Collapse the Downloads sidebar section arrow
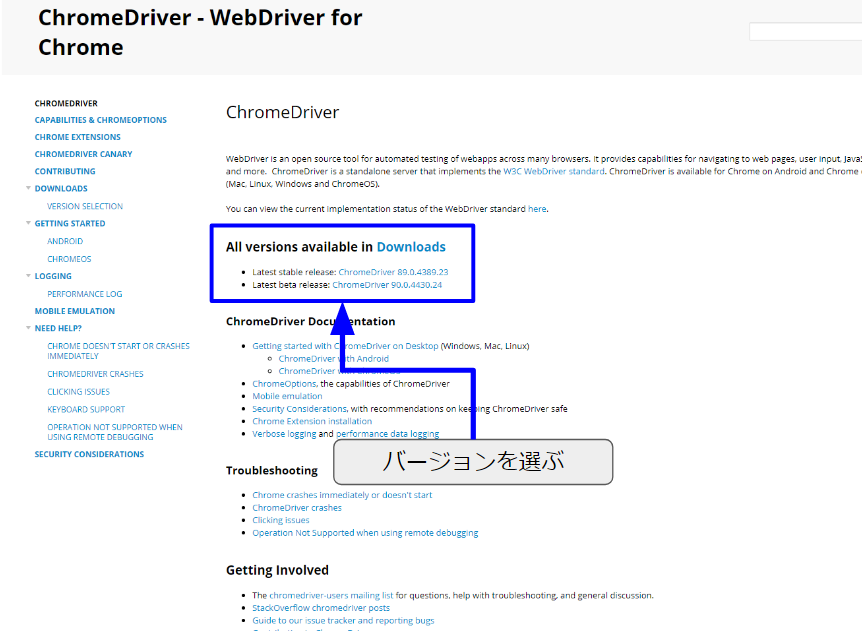 coord(28,188)
